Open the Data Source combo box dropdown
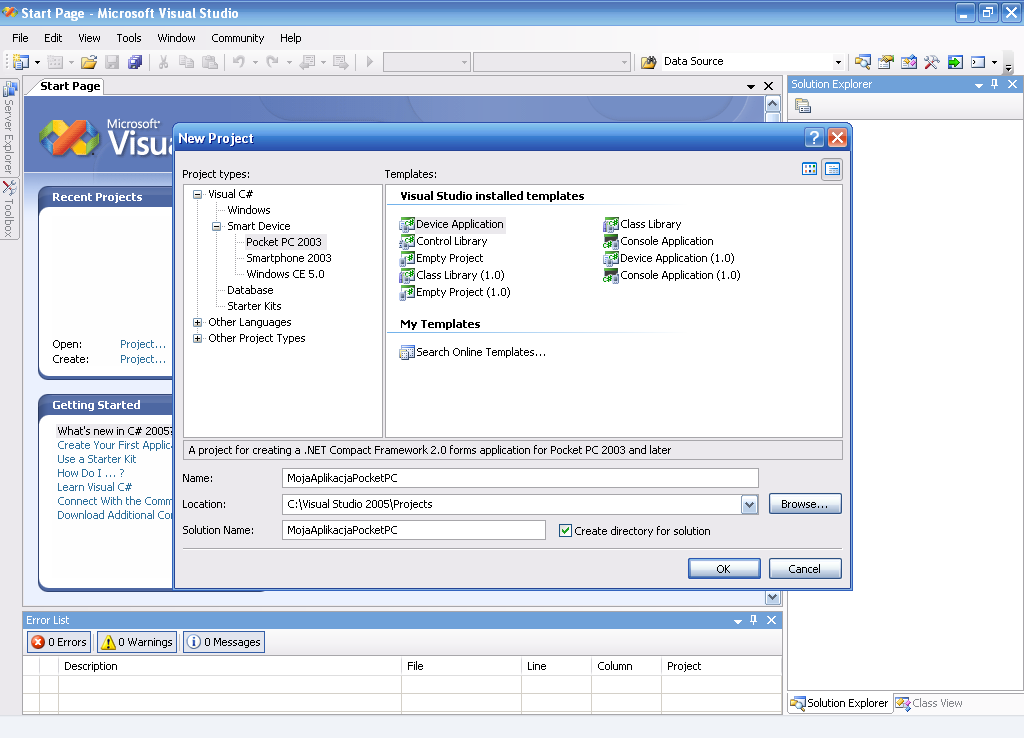1024x738 pixels. pyautogui.click(x=839, y=62)
